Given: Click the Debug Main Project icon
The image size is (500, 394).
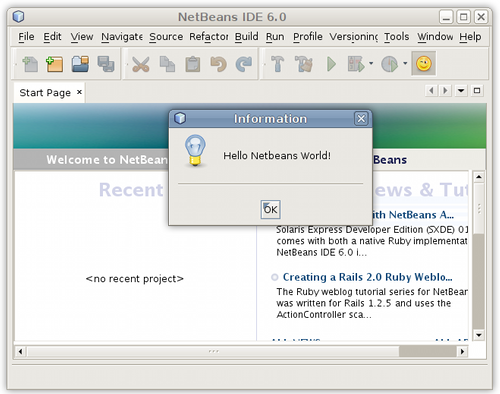Looking at the screenshot, I should pos(356,64).
